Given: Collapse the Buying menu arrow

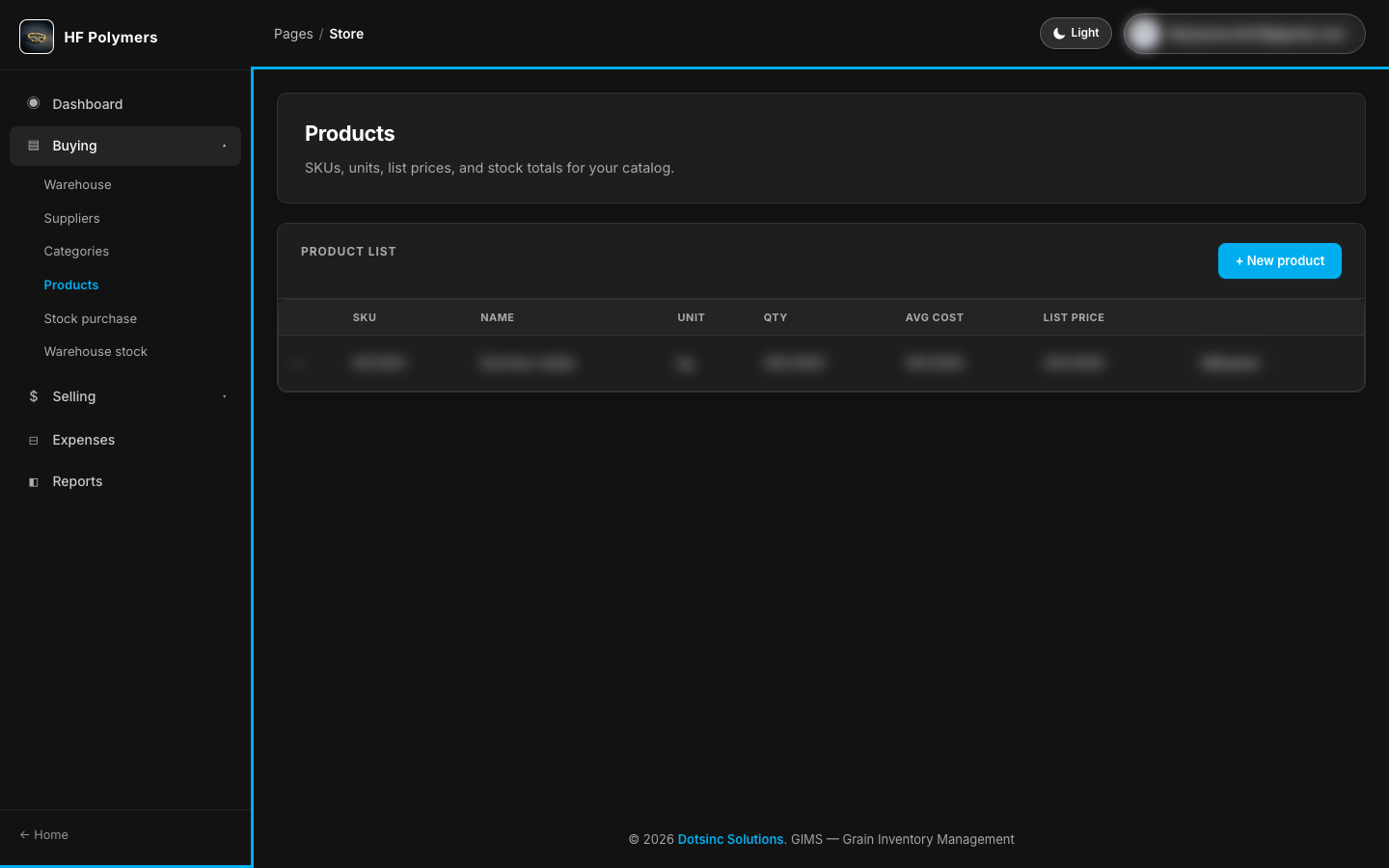Looking at the screenshot, I should 224,146.
